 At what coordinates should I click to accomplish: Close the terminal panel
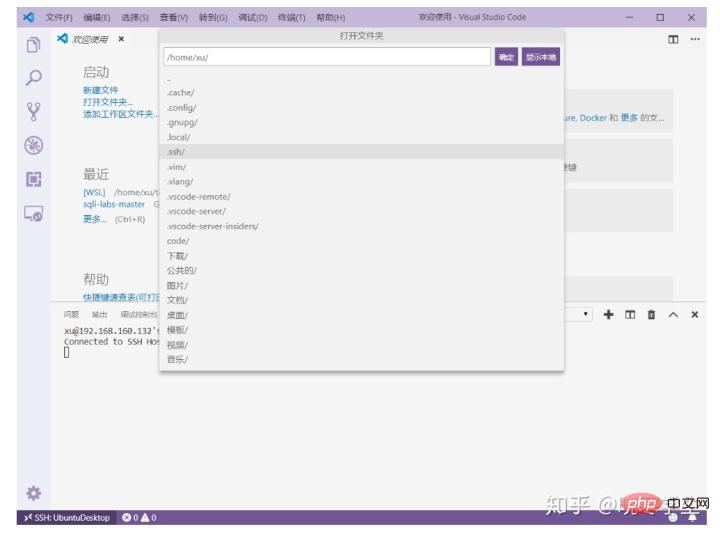(x=695, y=315)
